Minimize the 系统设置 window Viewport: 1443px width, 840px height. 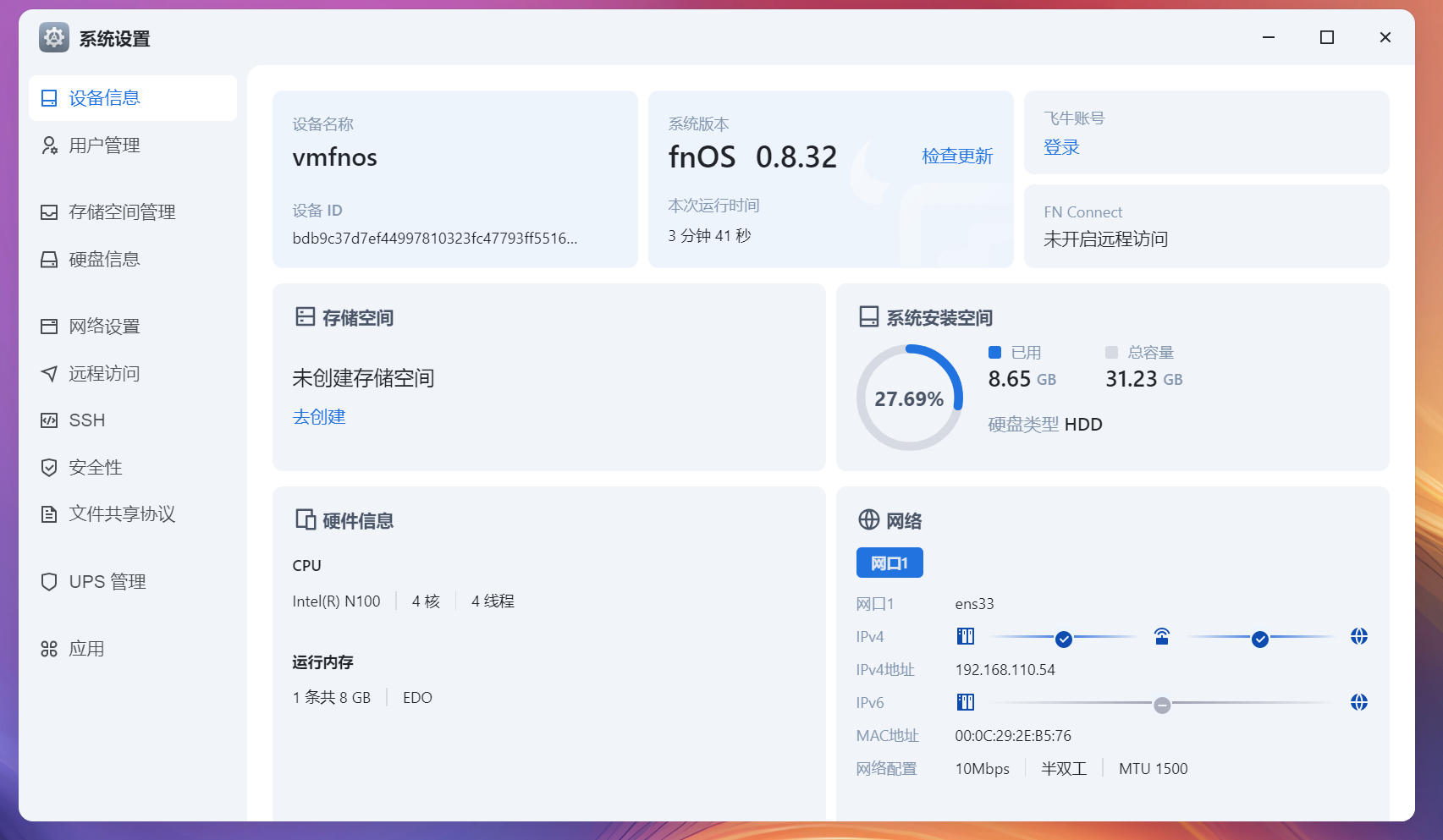click(x=1269, y=37)
